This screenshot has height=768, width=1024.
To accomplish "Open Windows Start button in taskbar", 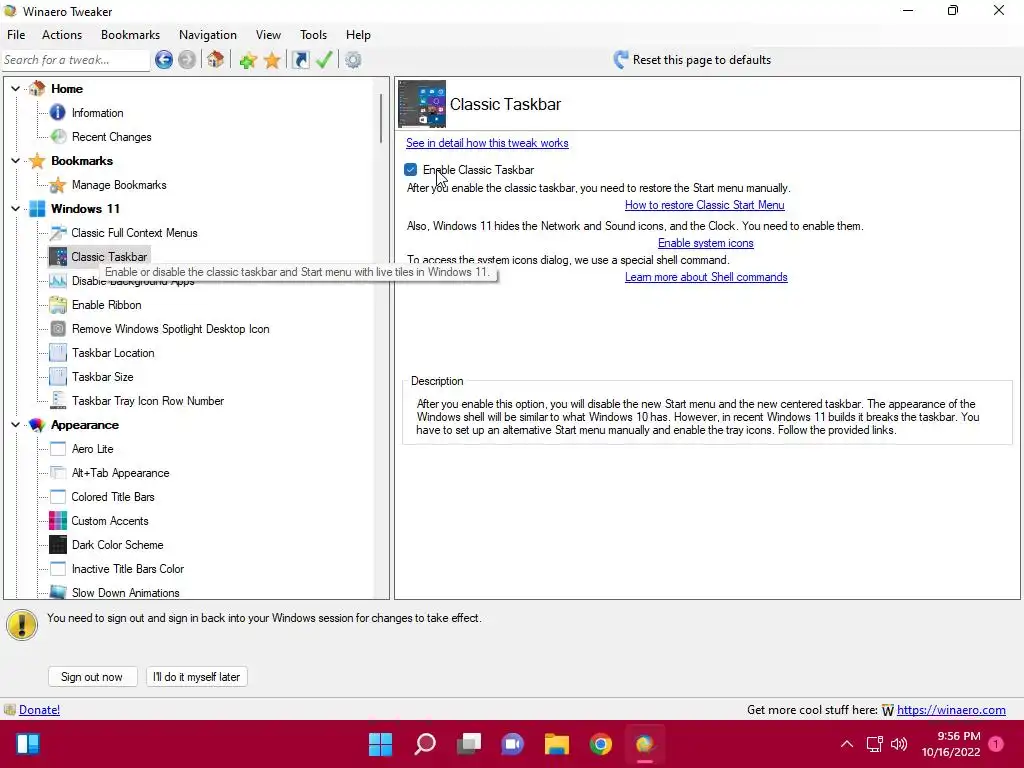I will pyautogui.click(x=380, y=744).
